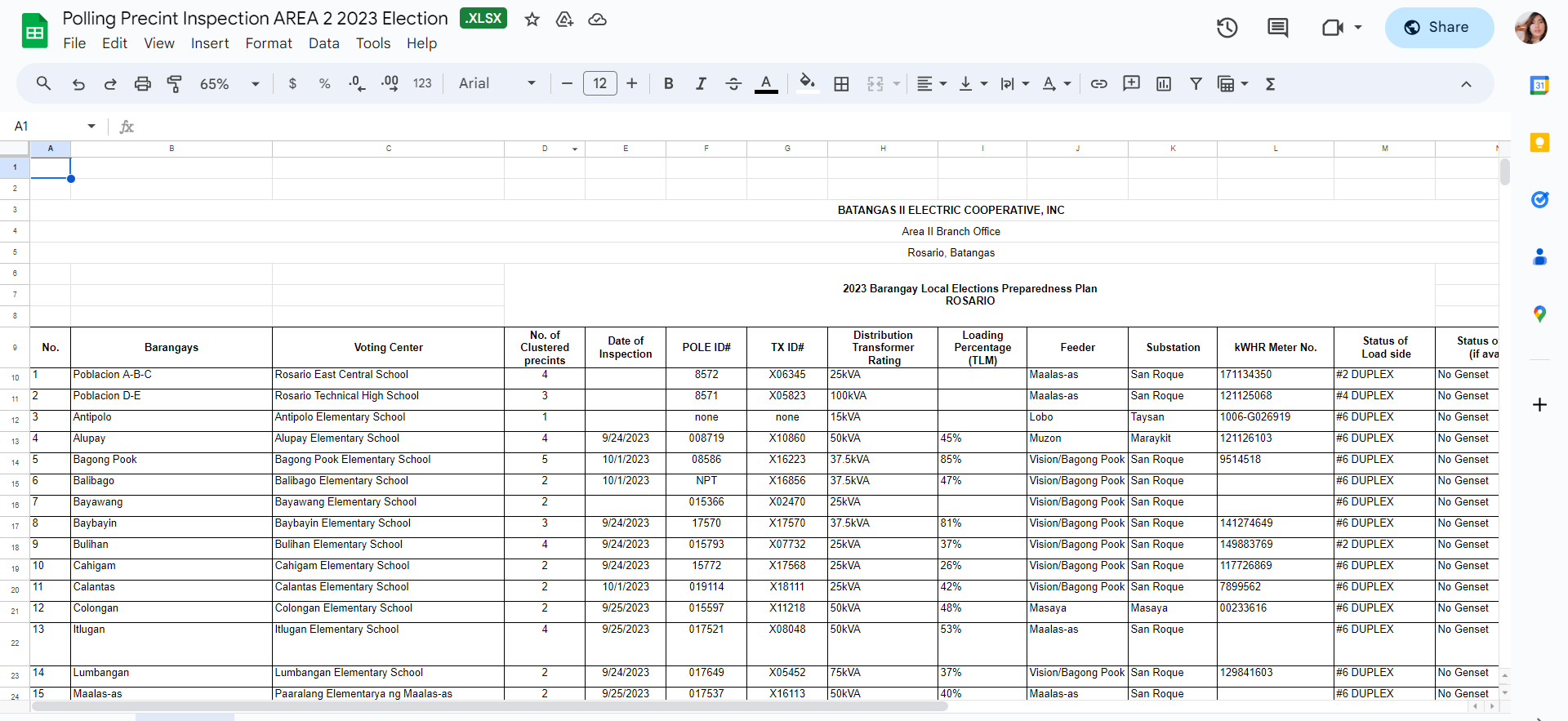This screenshot has width=1568, height=721.
Task: Expand Meet call options arrow
Action: [1357, 28]
